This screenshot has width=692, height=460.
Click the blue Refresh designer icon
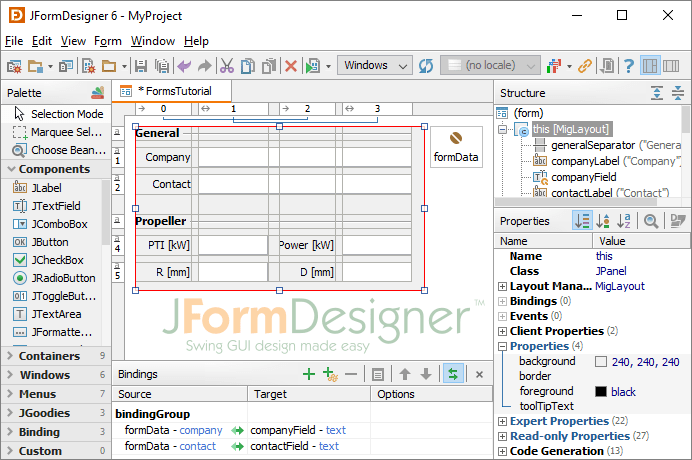[426, 66]
